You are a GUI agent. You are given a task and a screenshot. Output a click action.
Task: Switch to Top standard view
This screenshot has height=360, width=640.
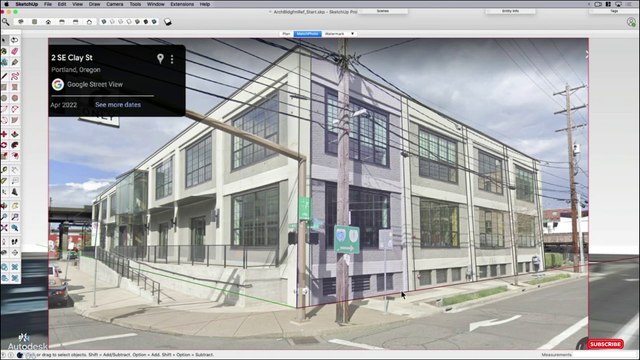click(34, 22)
